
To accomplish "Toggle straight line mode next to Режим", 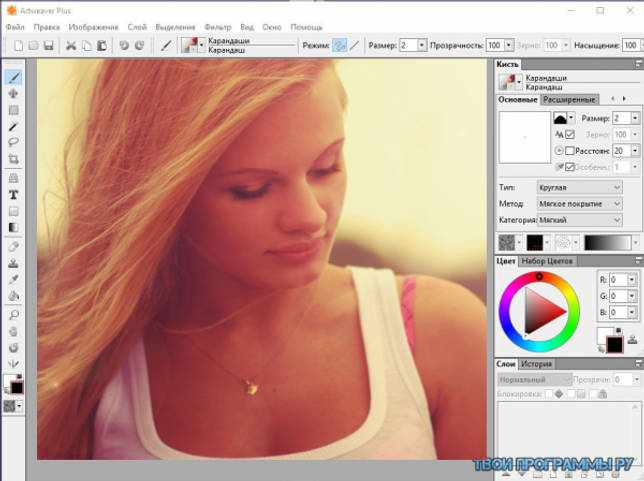I will [354, 45].
